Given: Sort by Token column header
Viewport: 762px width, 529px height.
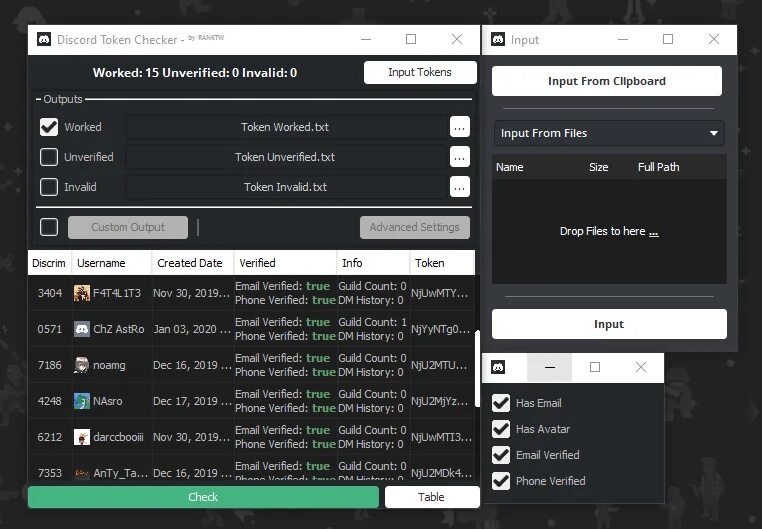Looking at the screenshot, I should click(x=442, y=263).
